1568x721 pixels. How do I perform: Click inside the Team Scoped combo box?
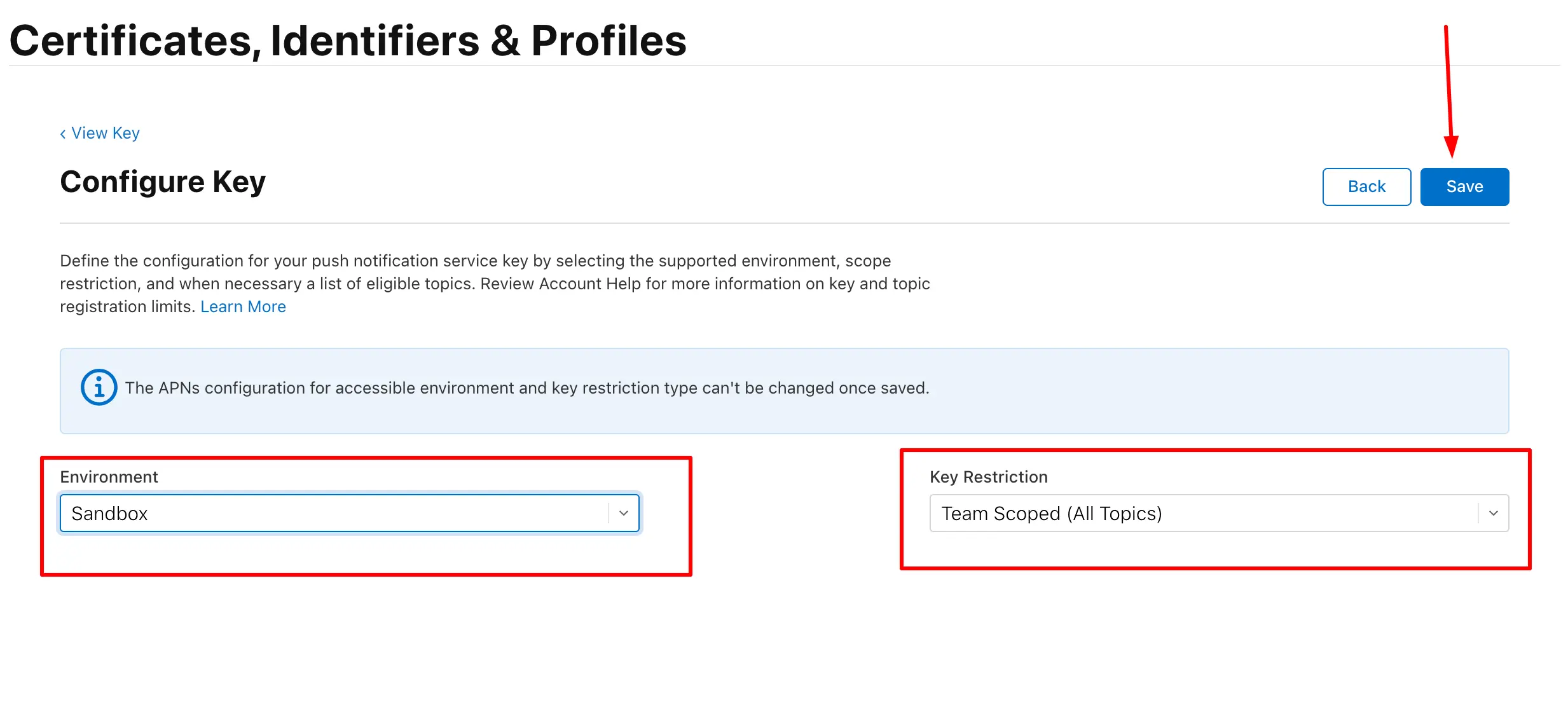(1145, 512)
